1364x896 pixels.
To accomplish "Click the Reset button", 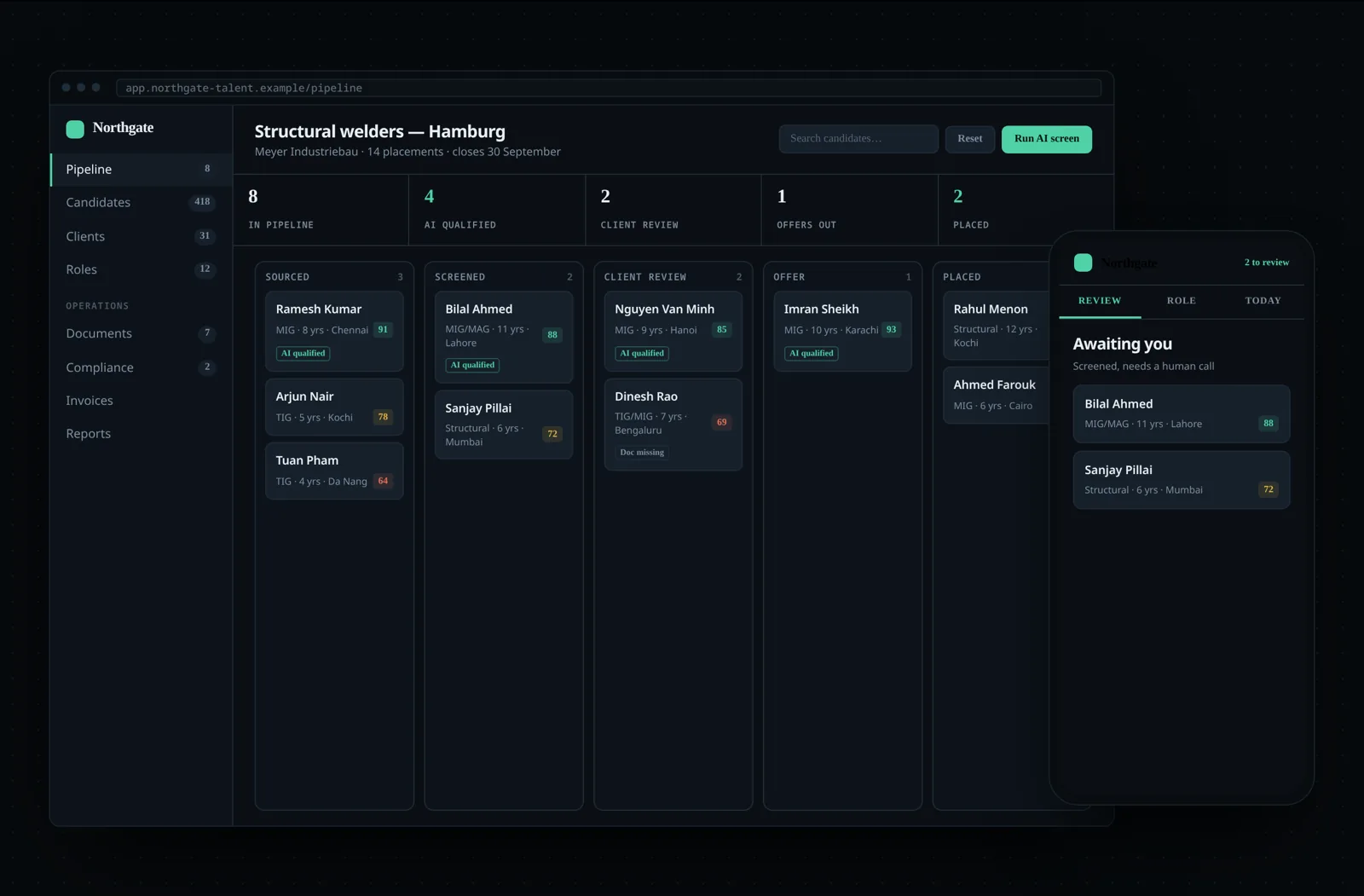I will click(x=969, y=139).
